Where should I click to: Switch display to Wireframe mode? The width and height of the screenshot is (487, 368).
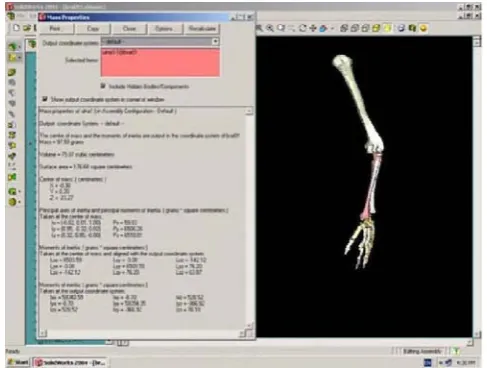[x=344, y=28]
